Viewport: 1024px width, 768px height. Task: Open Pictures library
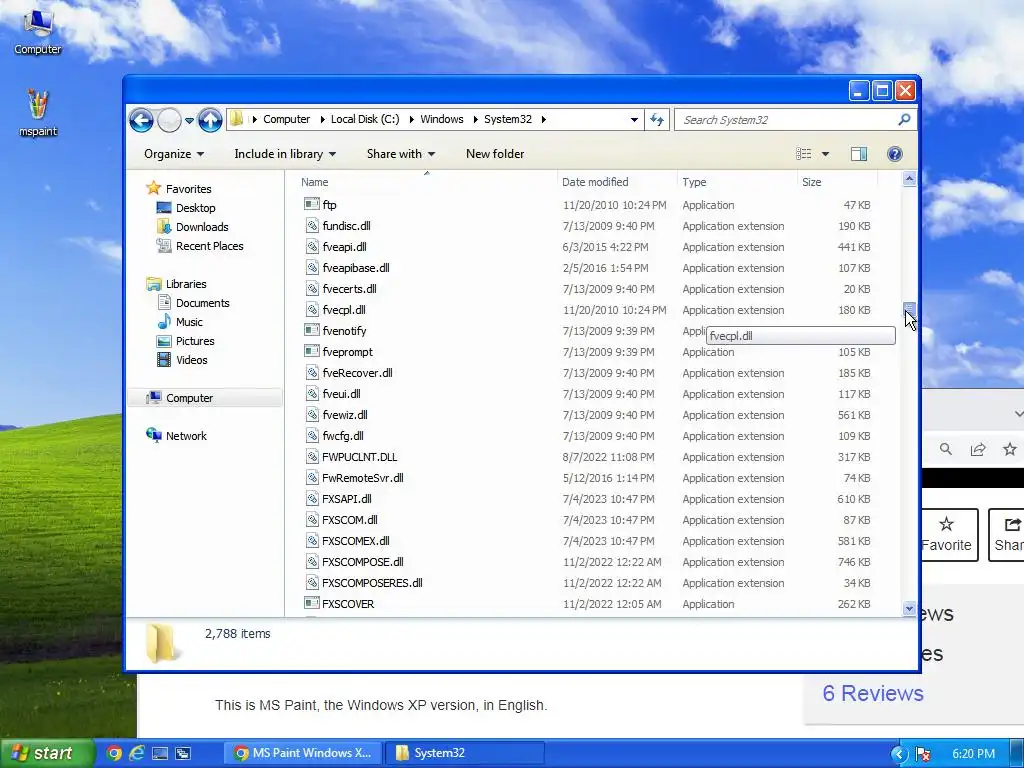[195, 341]
